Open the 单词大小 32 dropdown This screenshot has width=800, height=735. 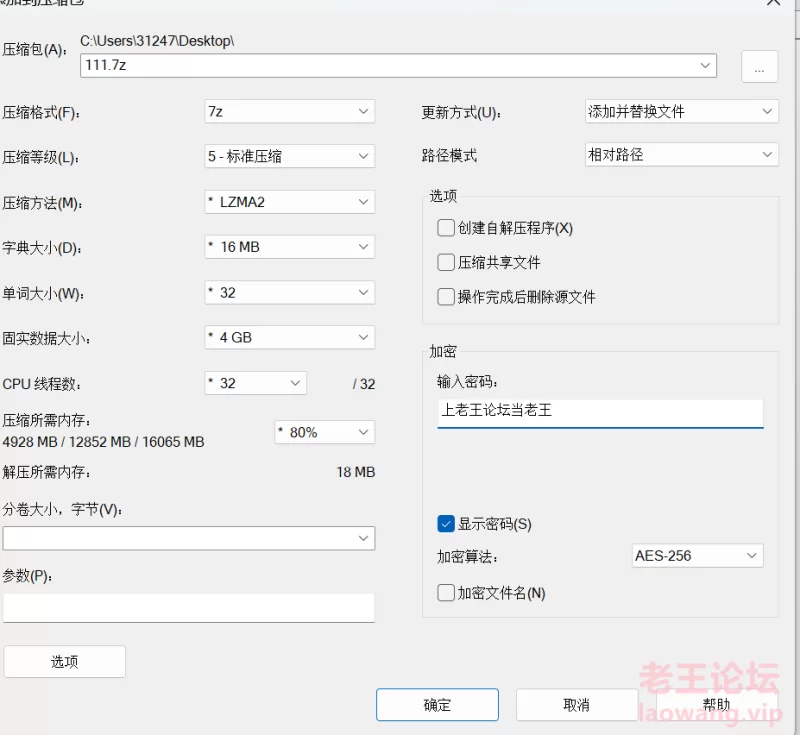pyautogui.click(x=289, y=293)
